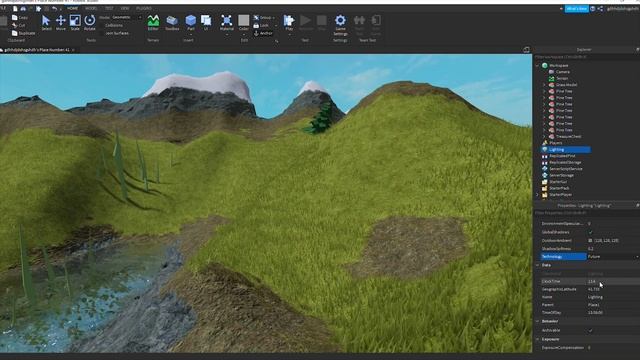Click the ClockTime value field
Screen dimensions: 640x360
tap(613, 282)
